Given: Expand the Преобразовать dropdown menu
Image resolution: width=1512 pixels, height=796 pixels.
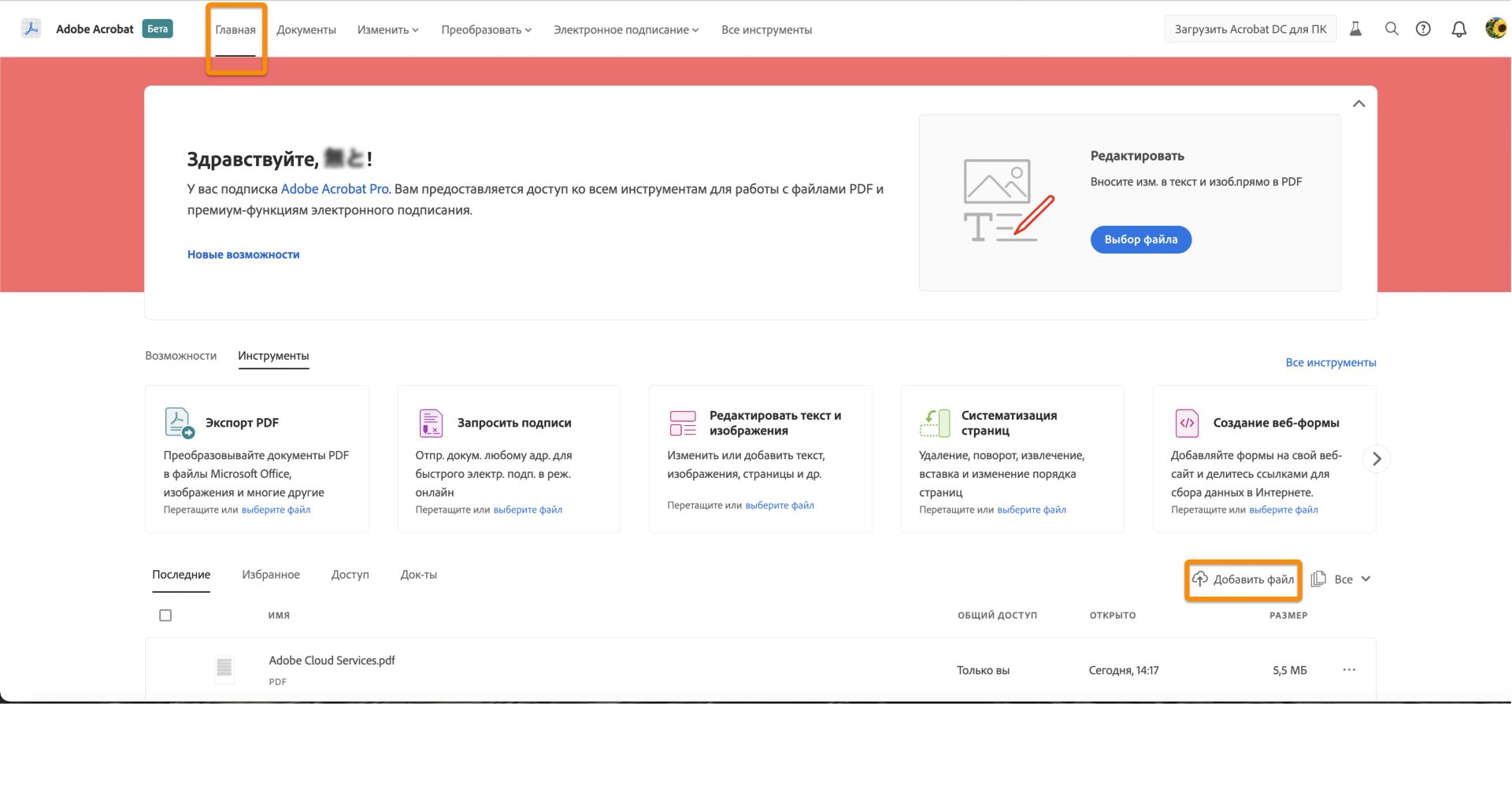Looking at the screenshot, I should (486, 30).
